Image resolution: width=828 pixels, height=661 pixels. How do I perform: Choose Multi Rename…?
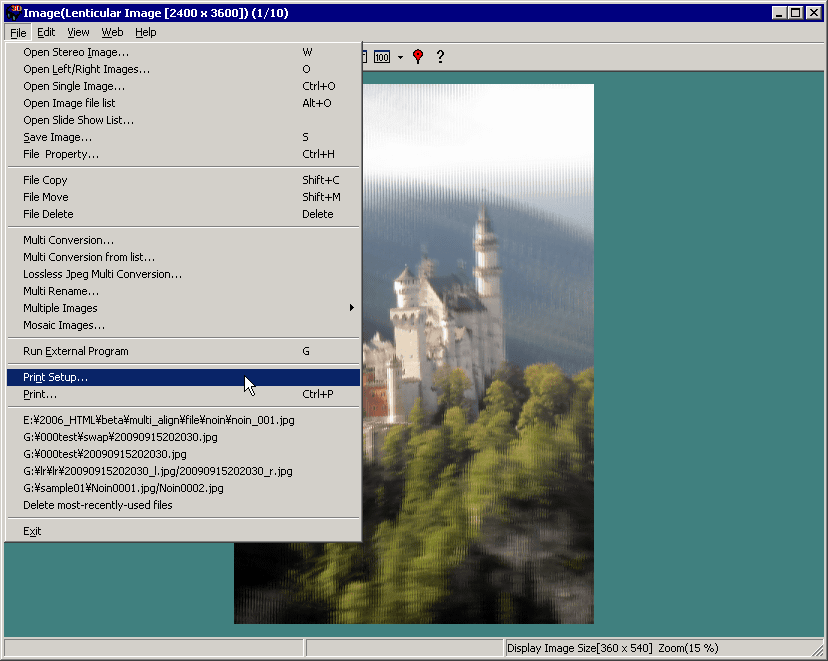[x=183, y=291]
